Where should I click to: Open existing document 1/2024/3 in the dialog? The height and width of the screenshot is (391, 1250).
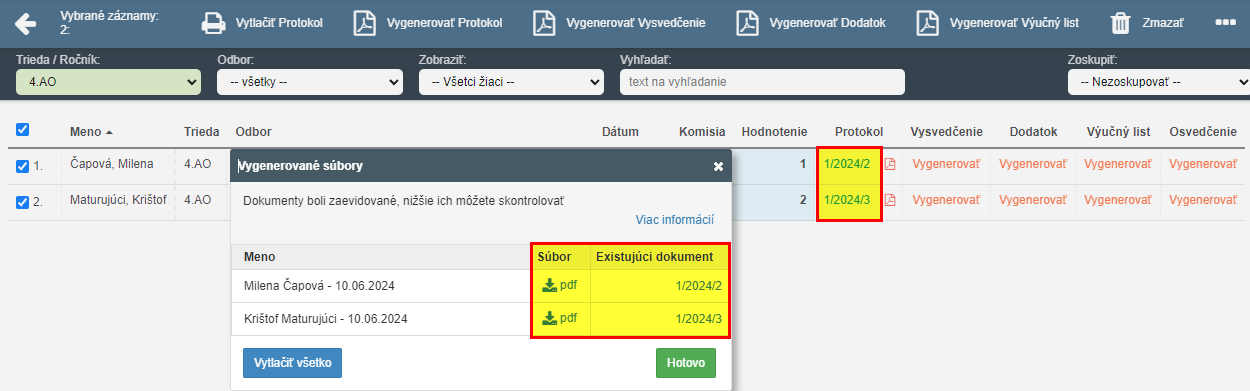pyautogui.click(x=698, y=320)
